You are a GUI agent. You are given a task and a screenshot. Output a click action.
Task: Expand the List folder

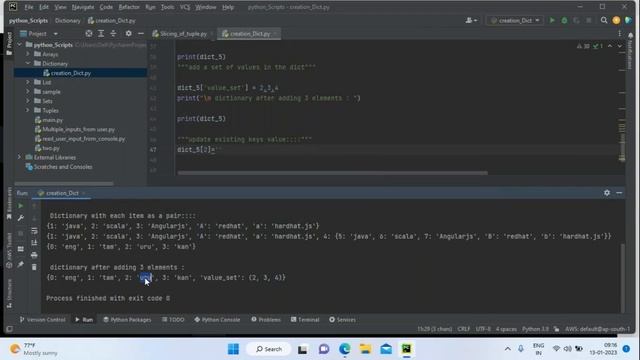click(x=28, y=82)
